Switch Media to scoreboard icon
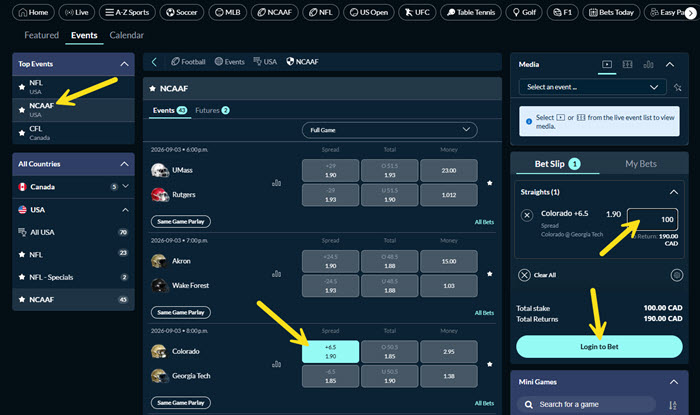The height and width of the screenshot is (415, 700). pyautogui.click(x=627, y=65)
